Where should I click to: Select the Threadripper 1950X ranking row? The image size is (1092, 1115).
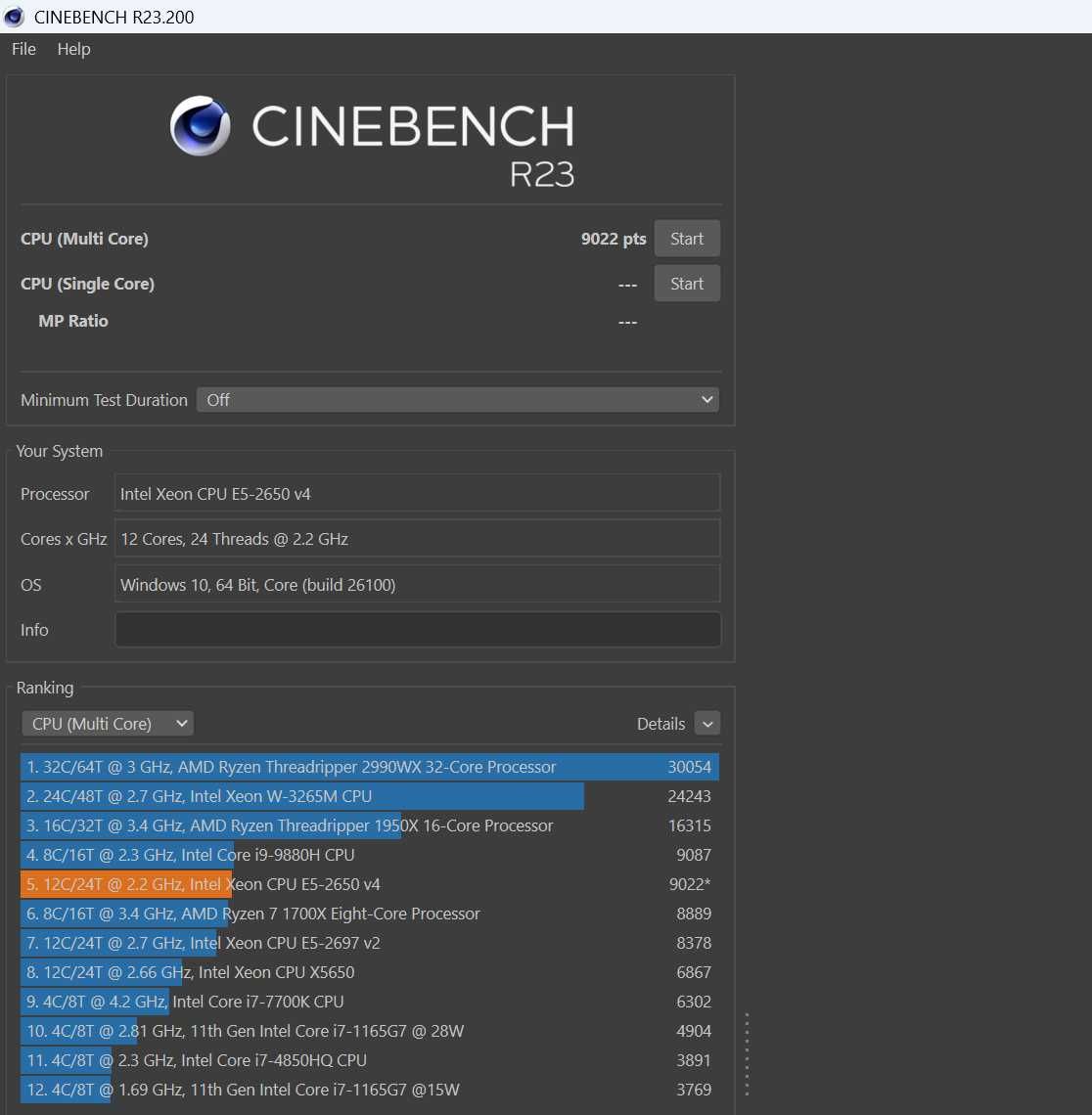[x=369, y=825]
